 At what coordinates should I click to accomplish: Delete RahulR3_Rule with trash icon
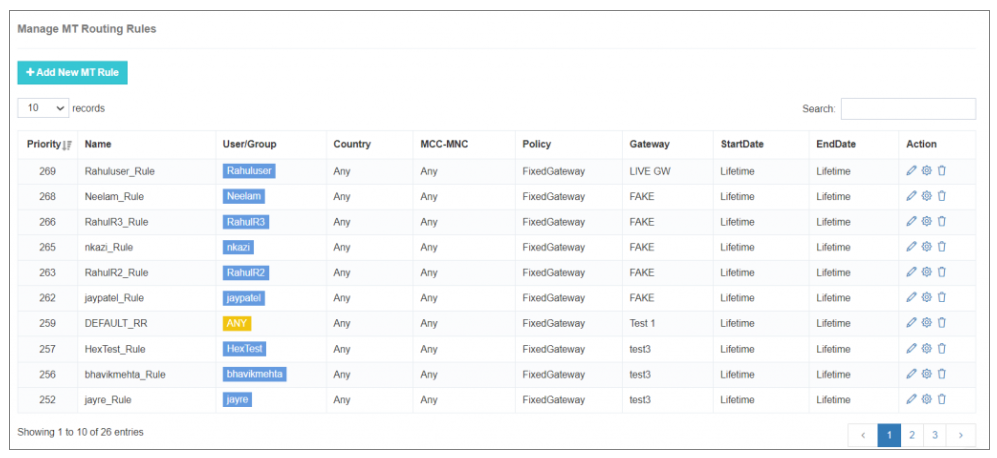click(x=942, y=221)
